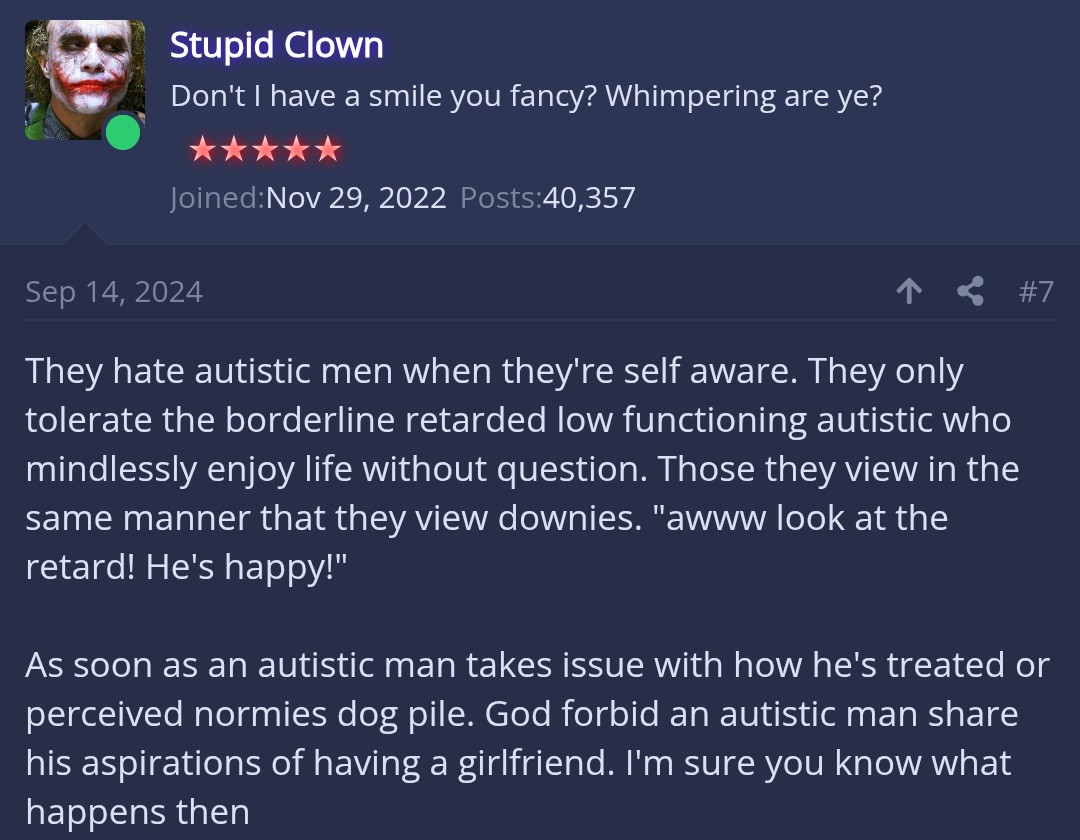Click the triangular pointer under the avatar
Screen dimensions: 1080x840
pos(85,233)
